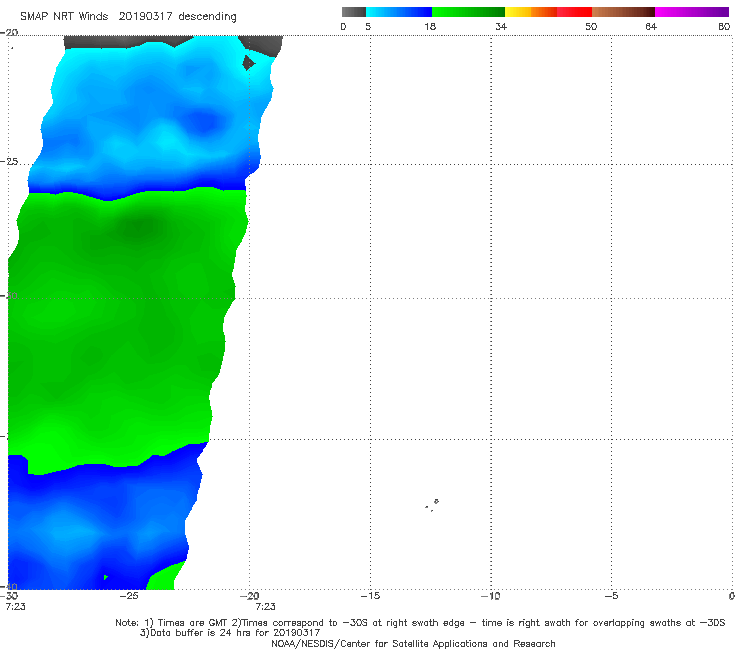Click swath time "7:23" under longitude -30
The image size is (740, 650).
(x=15, y=607)
